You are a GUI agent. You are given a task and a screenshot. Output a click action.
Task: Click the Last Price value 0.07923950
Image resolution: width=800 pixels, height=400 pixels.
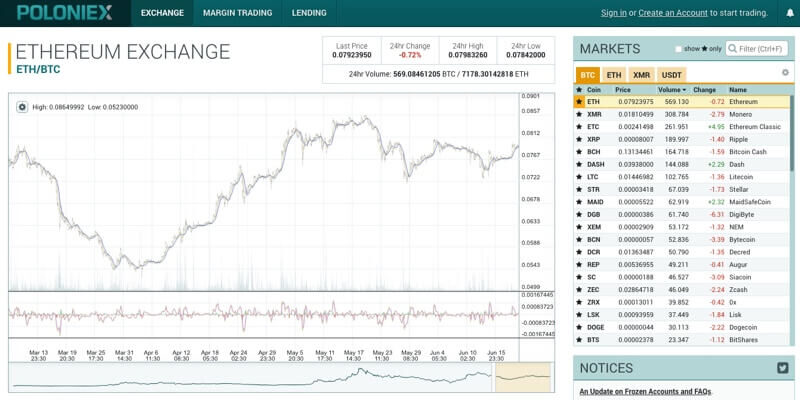pyautogui.click(x=352, y=55)
